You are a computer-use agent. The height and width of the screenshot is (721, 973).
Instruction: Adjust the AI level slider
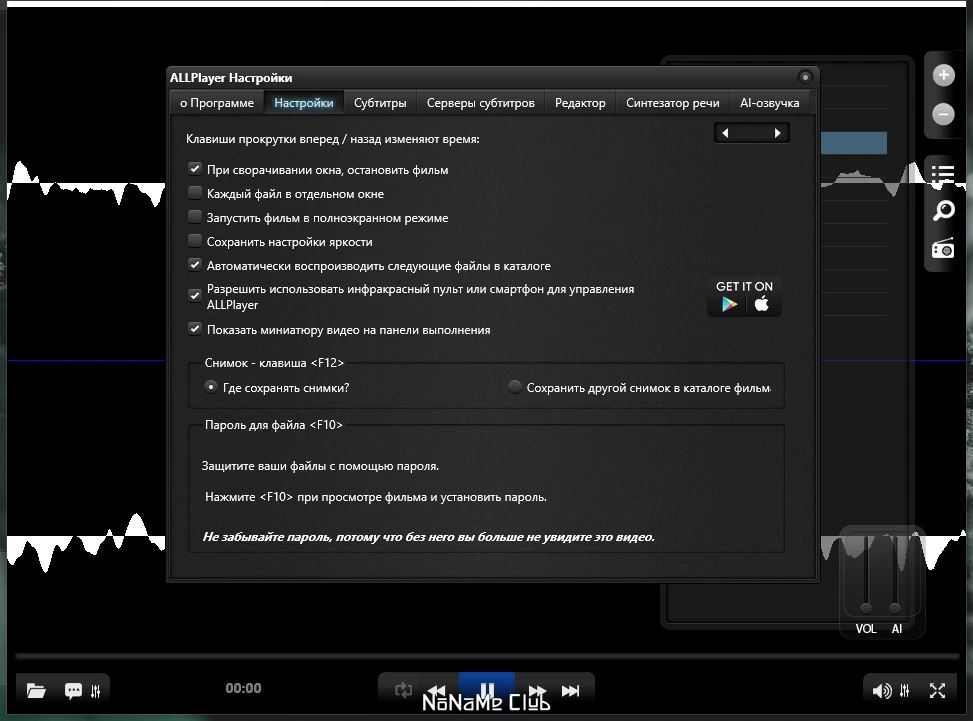tap(895, 573)
